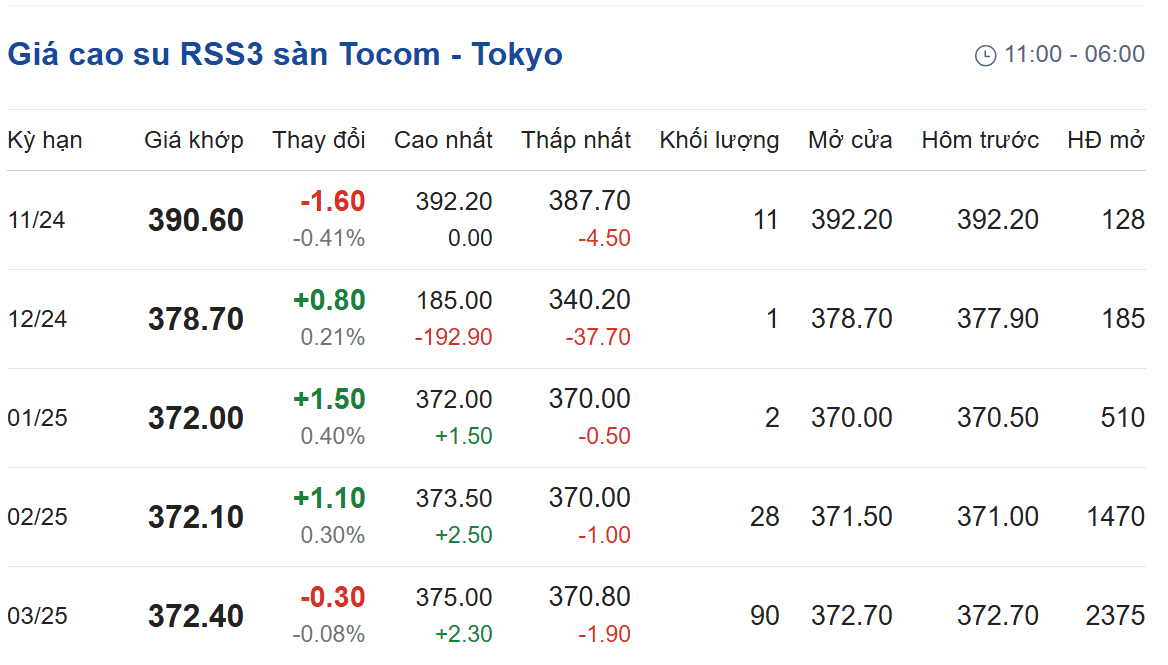Screen dimensions: 1168x665
Task: Select the -192.90 high change value
Action: point(454,337)
